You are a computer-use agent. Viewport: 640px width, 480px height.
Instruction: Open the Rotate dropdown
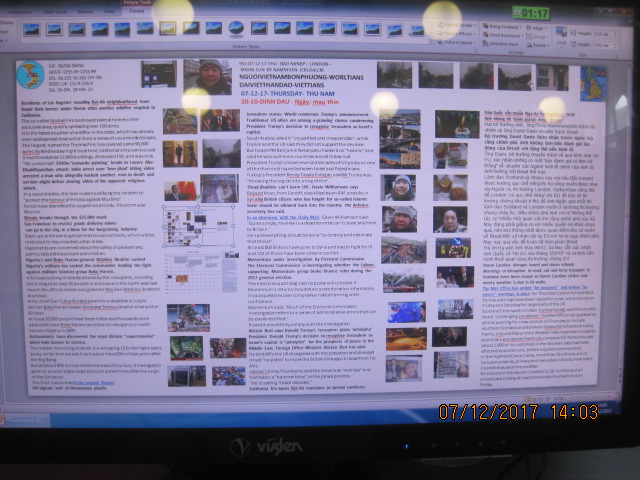click(x=537, y=45)
